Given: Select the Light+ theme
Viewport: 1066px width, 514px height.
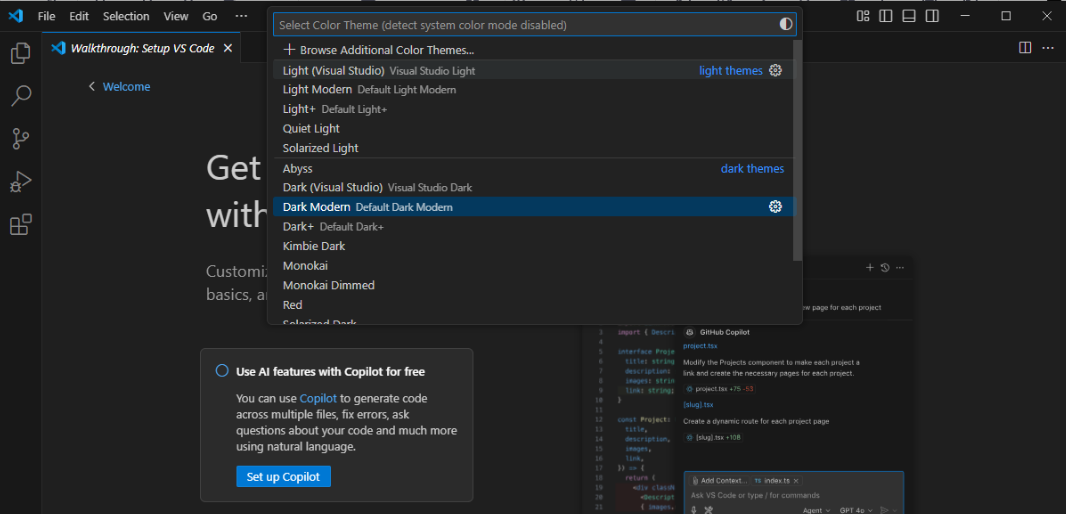Looking at the screenshot, I should 533,109.
